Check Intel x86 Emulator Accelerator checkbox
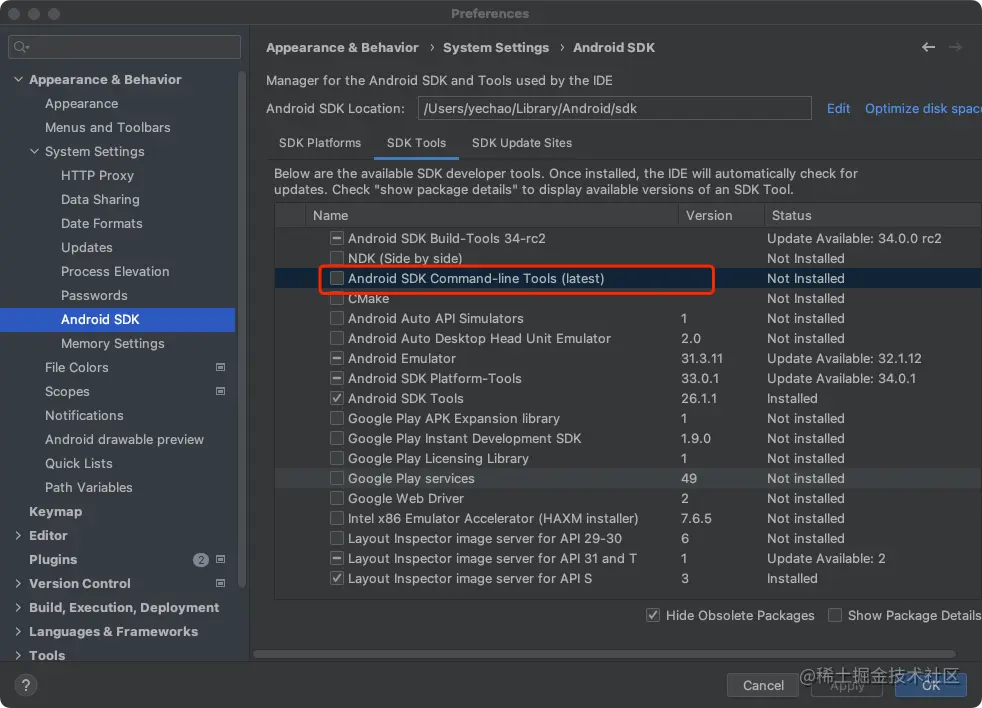Viewport: 982px width, 708px height. point(337,519)
